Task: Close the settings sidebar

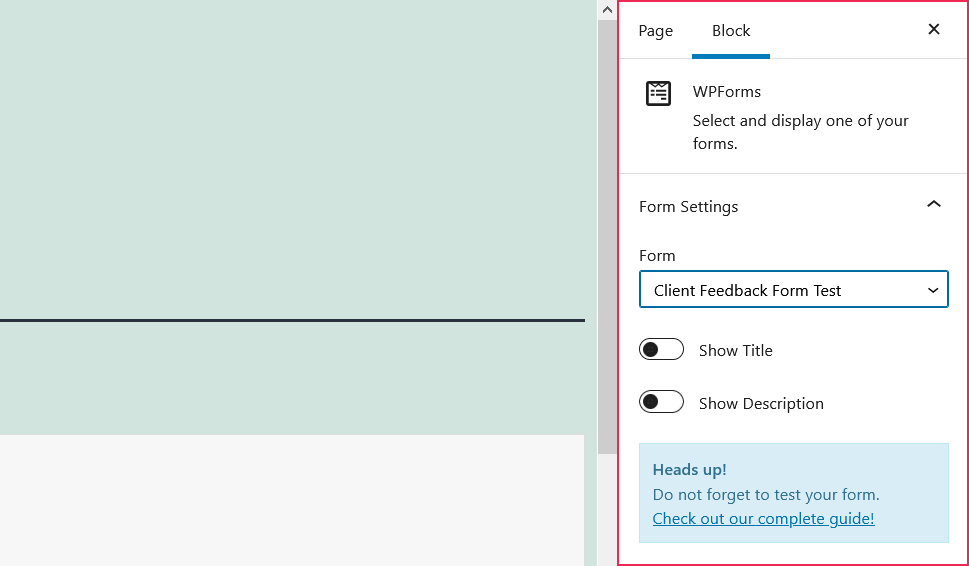Action: tap(934, 29)
